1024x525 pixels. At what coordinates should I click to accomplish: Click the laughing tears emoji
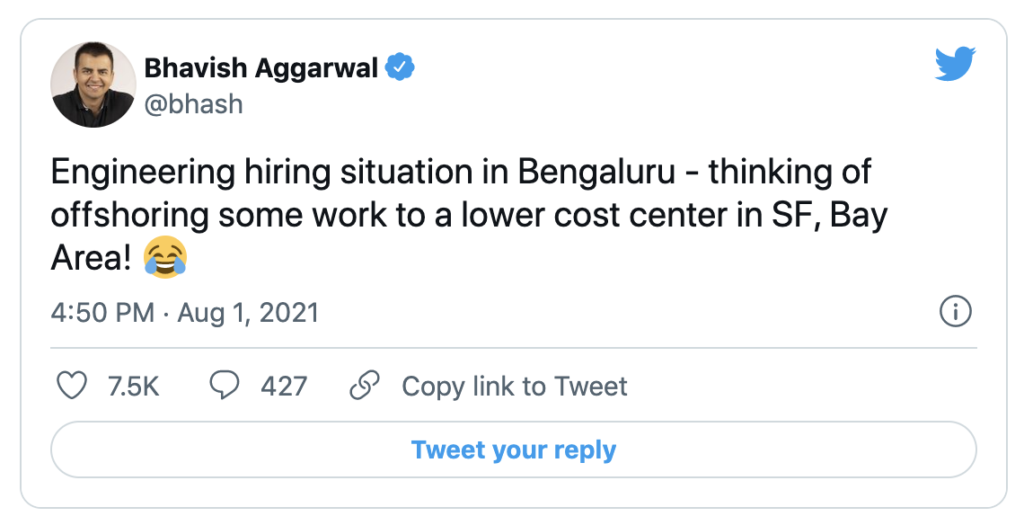pos(165,259)
